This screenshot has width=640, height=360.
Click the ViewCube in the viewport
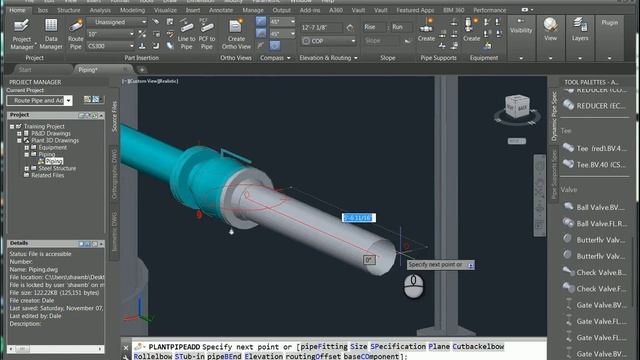tap(517, 107)
